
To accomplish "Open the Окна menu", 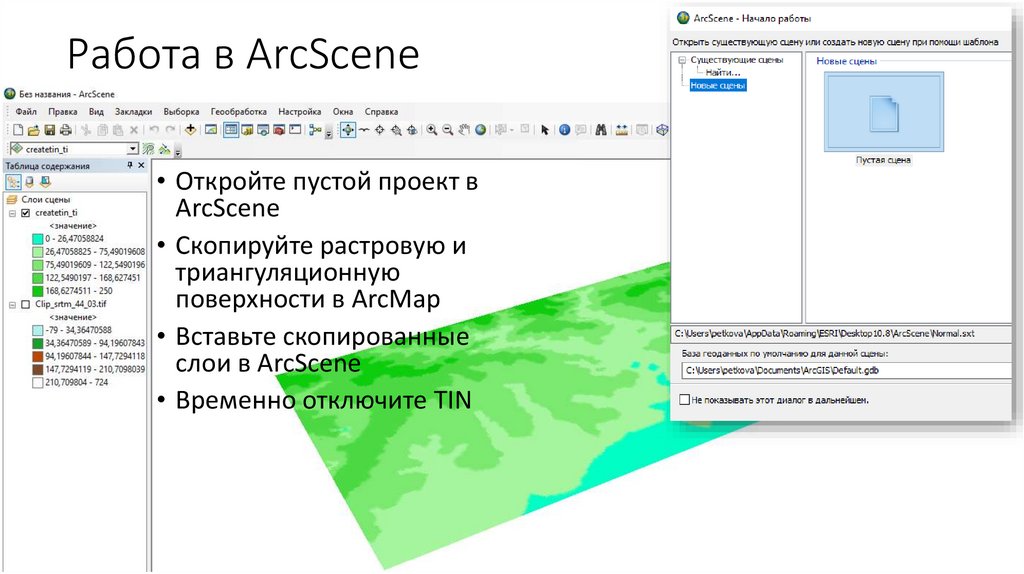I will (x=343, y=112).
